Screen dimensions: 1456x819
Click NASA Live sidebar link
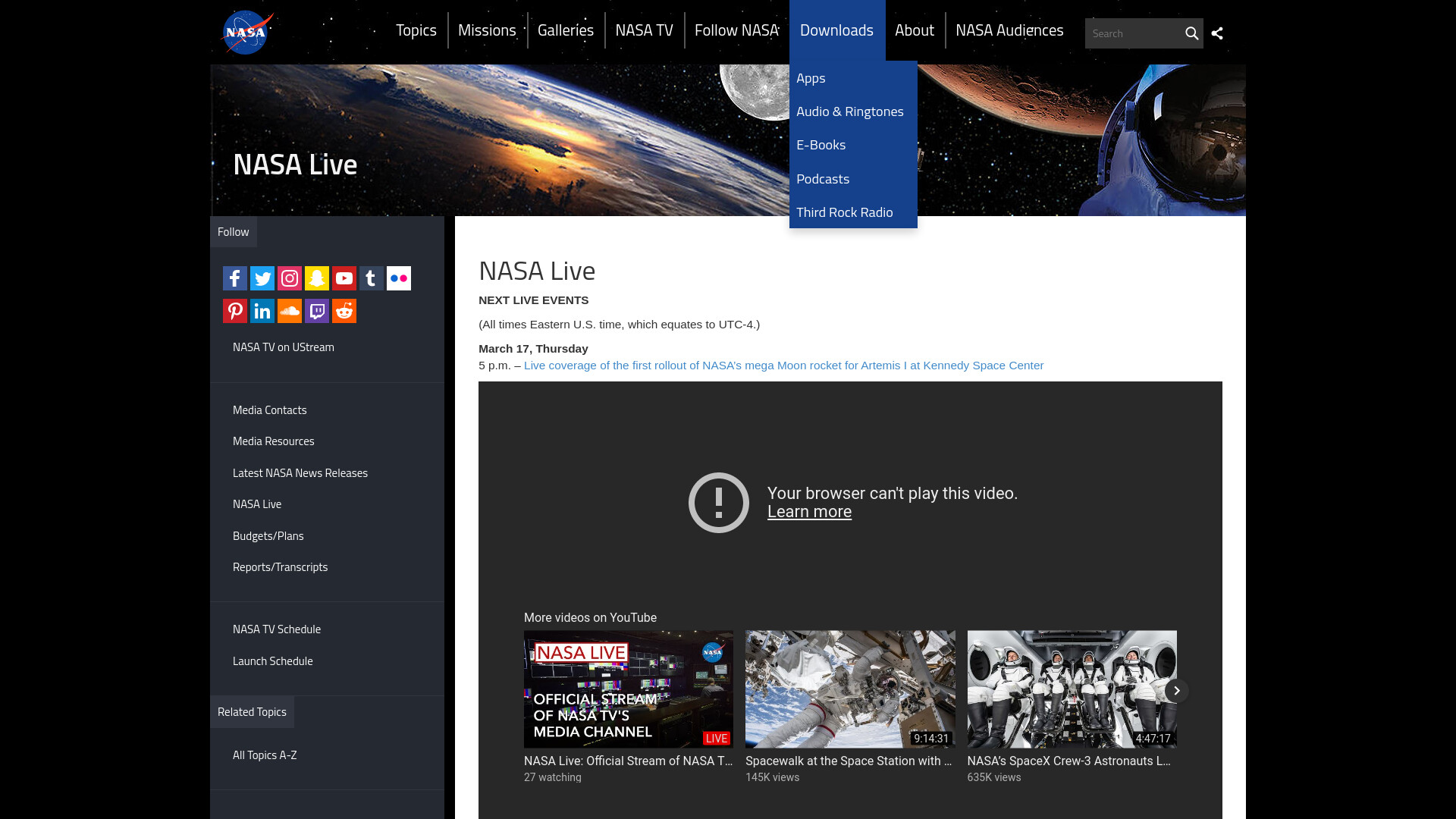[257, 504]
